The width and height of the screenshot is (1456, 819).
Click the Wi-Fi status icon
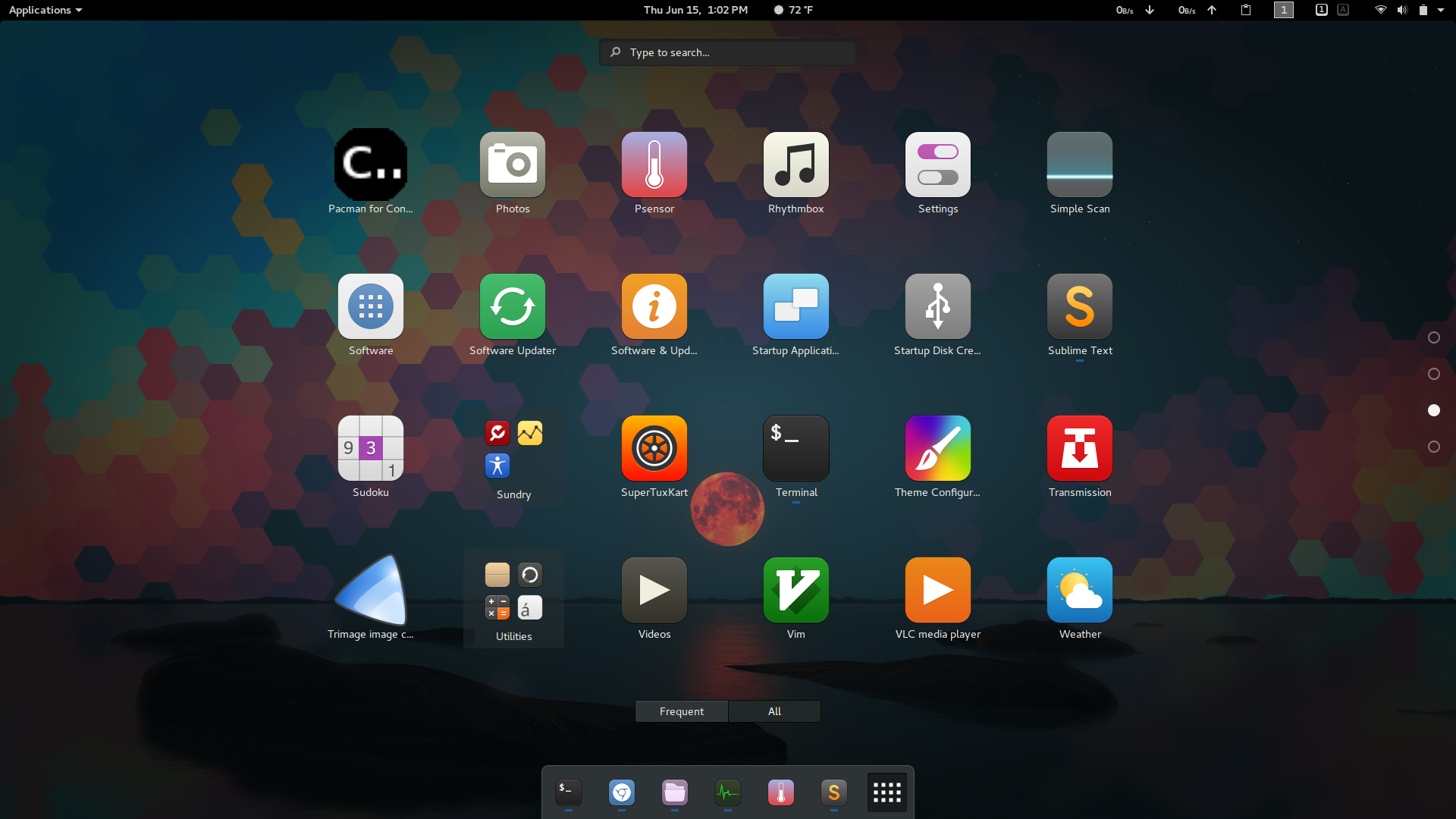coord(1381,10)
